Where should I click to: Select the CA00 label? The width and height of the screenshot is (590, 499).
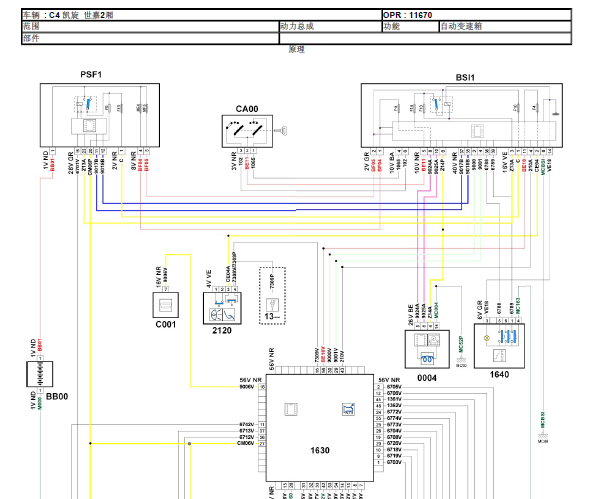pyautogui.click(x=247, y=109)
